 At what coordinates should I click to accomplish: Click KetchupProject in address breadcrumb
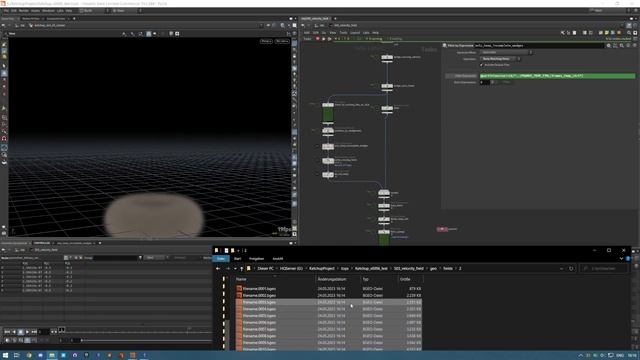click(322, 269)
